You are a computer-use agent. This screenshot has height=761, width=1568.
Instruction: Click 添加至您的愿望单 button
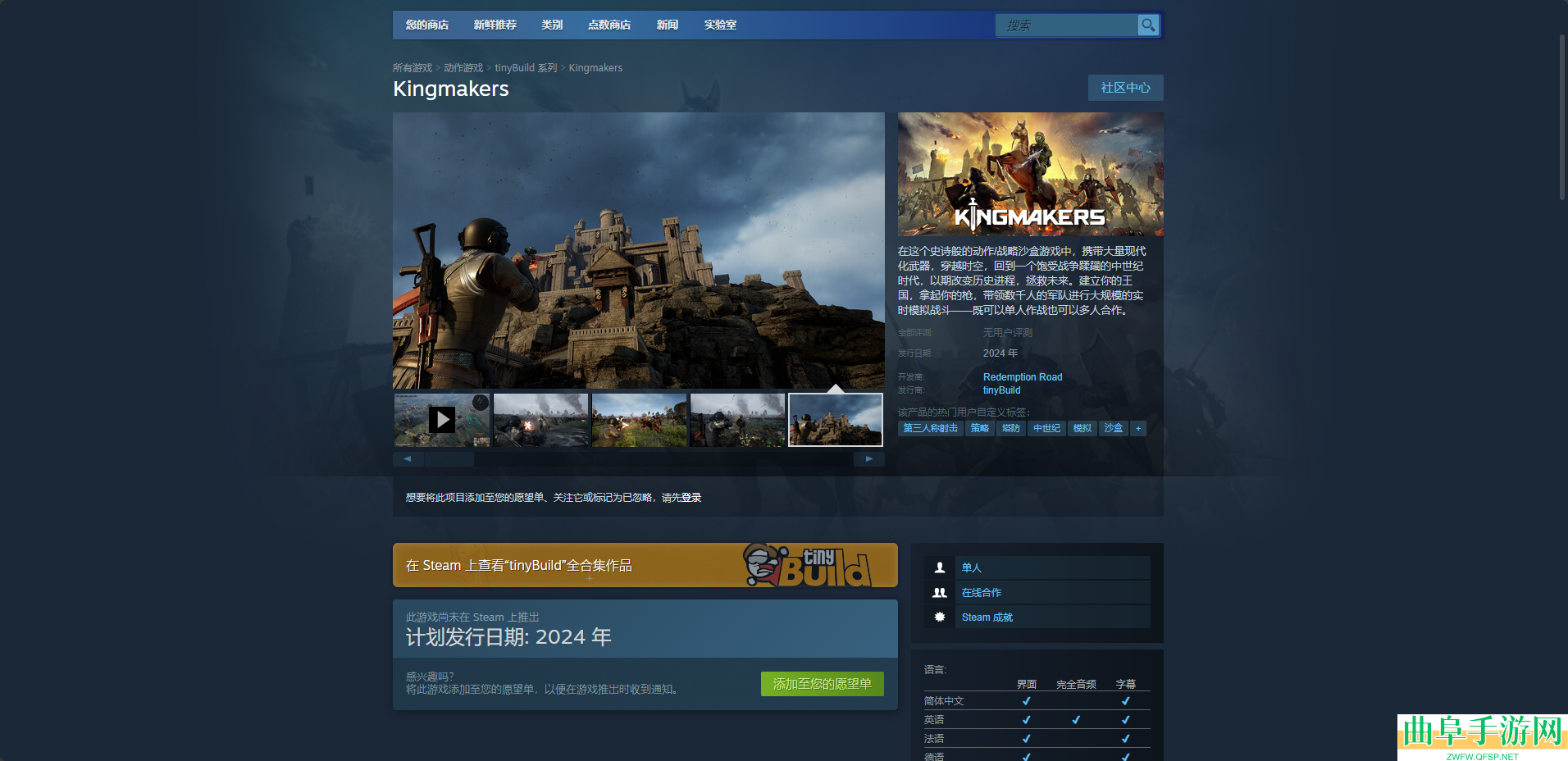[x=822, y=684]
